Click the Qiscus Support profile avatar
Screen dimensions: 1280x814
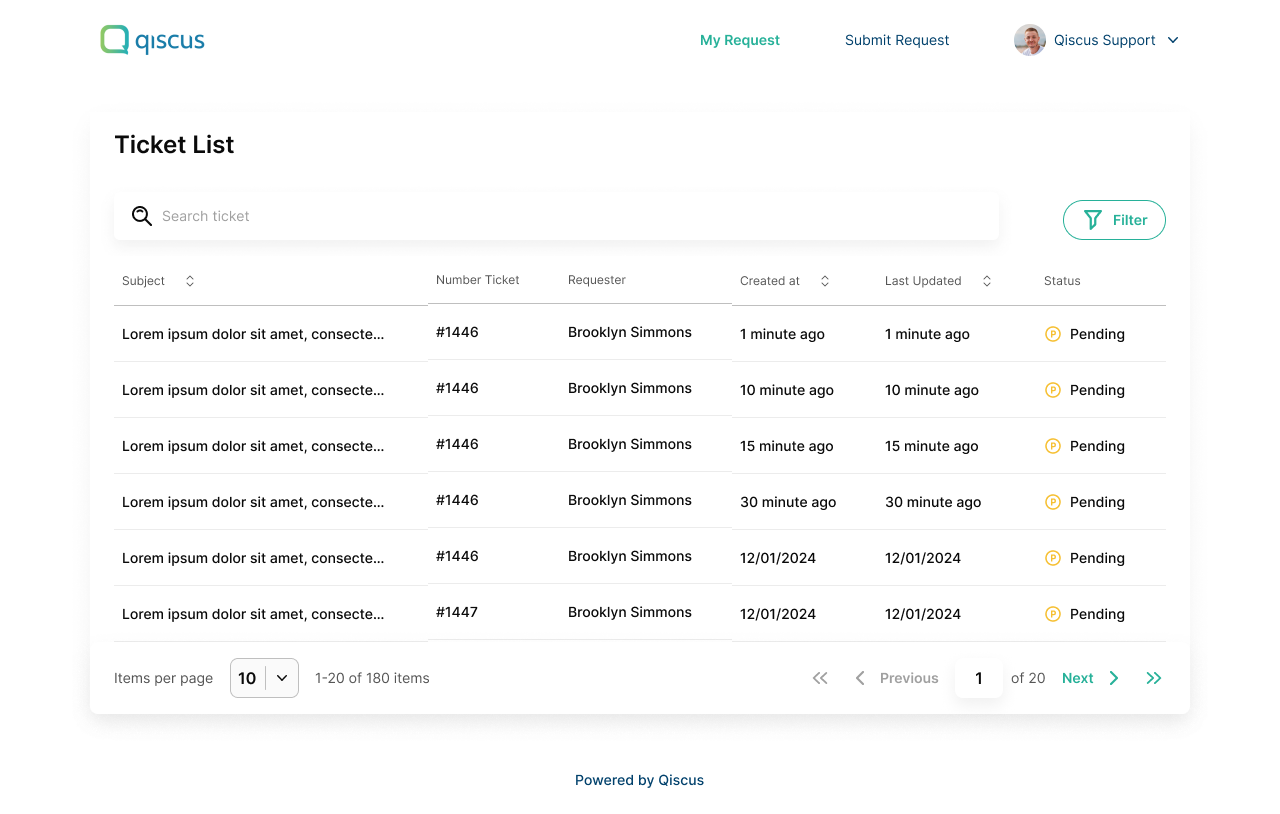click(1029, 40)
